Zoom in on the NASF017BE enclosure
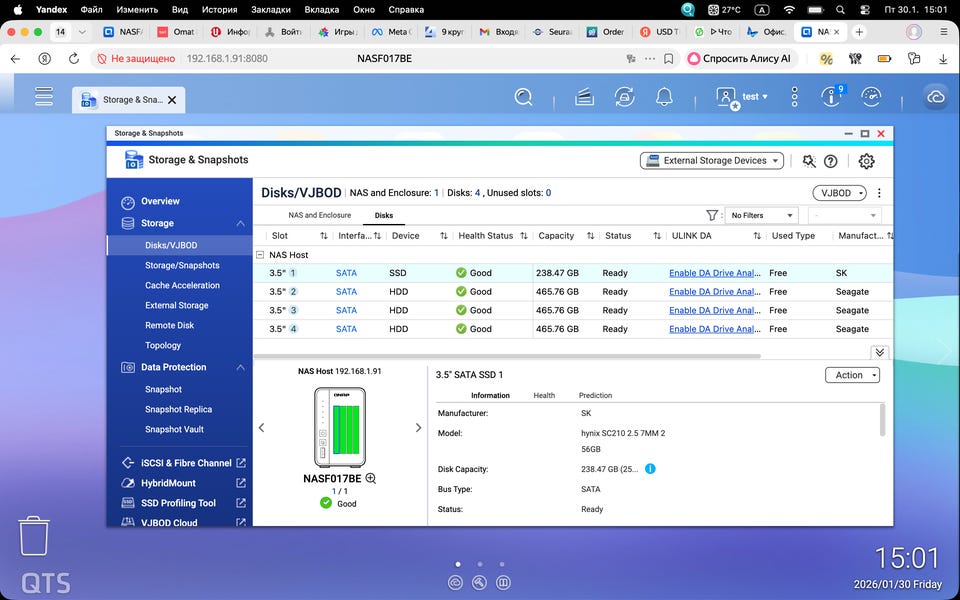This screenshot has width=960, height=600. tap(371, 479)
